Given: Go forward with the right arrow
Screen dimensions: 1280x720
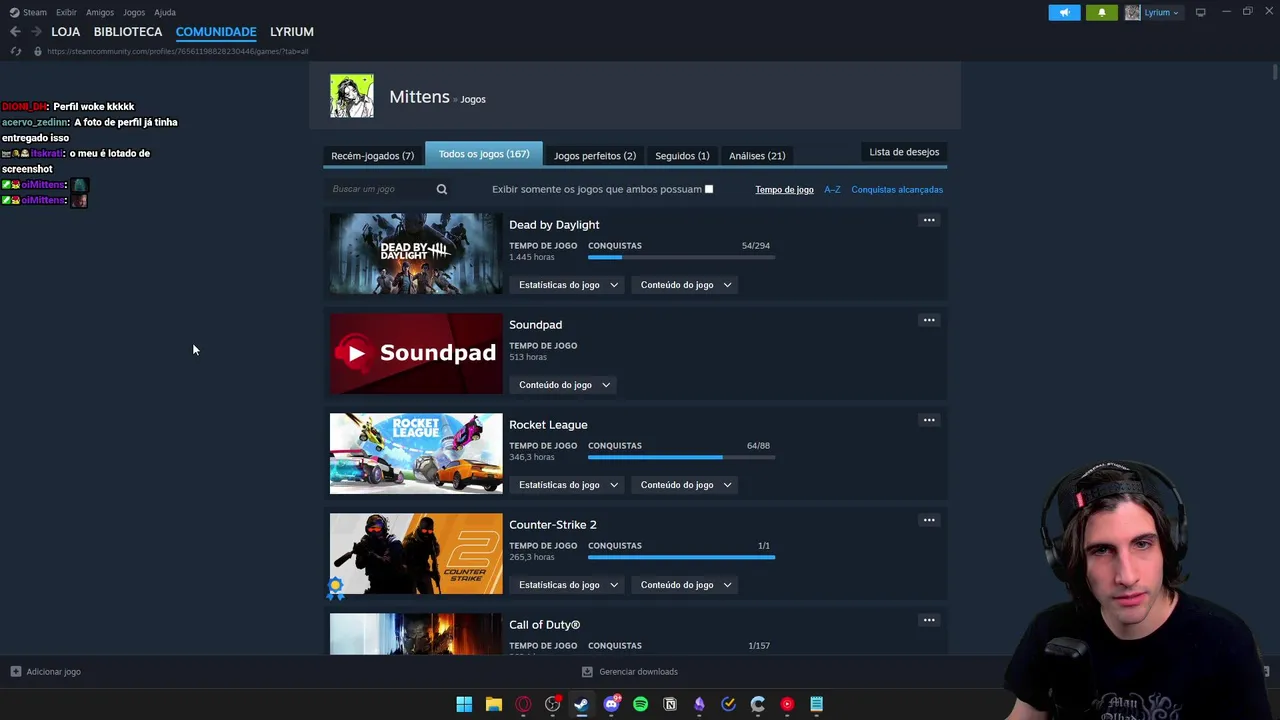Looking at the screenshot, I should (x=36, y=32).
